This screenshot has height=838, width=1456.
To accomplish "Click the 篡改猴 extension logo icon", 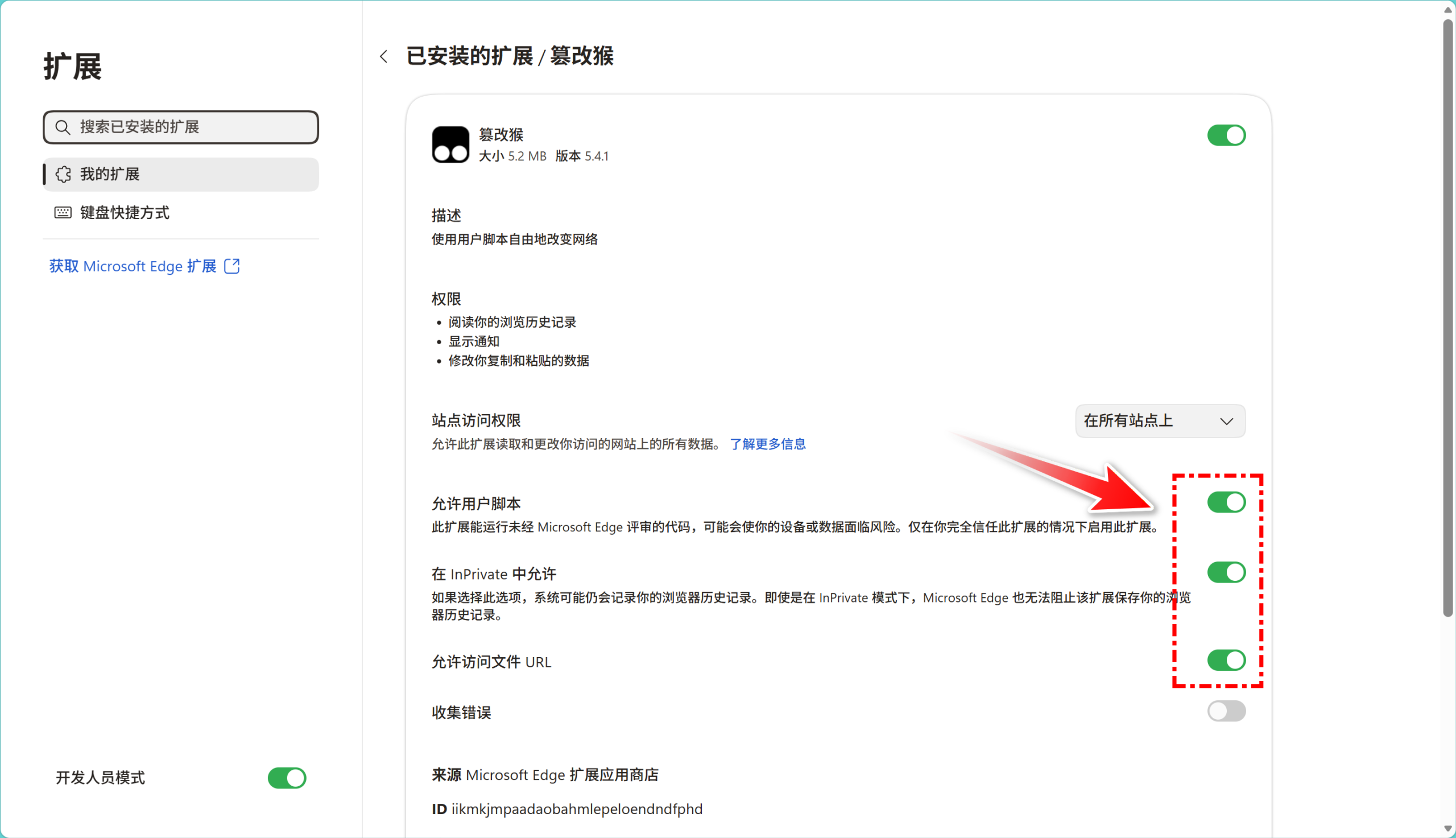I will [450, 145].
